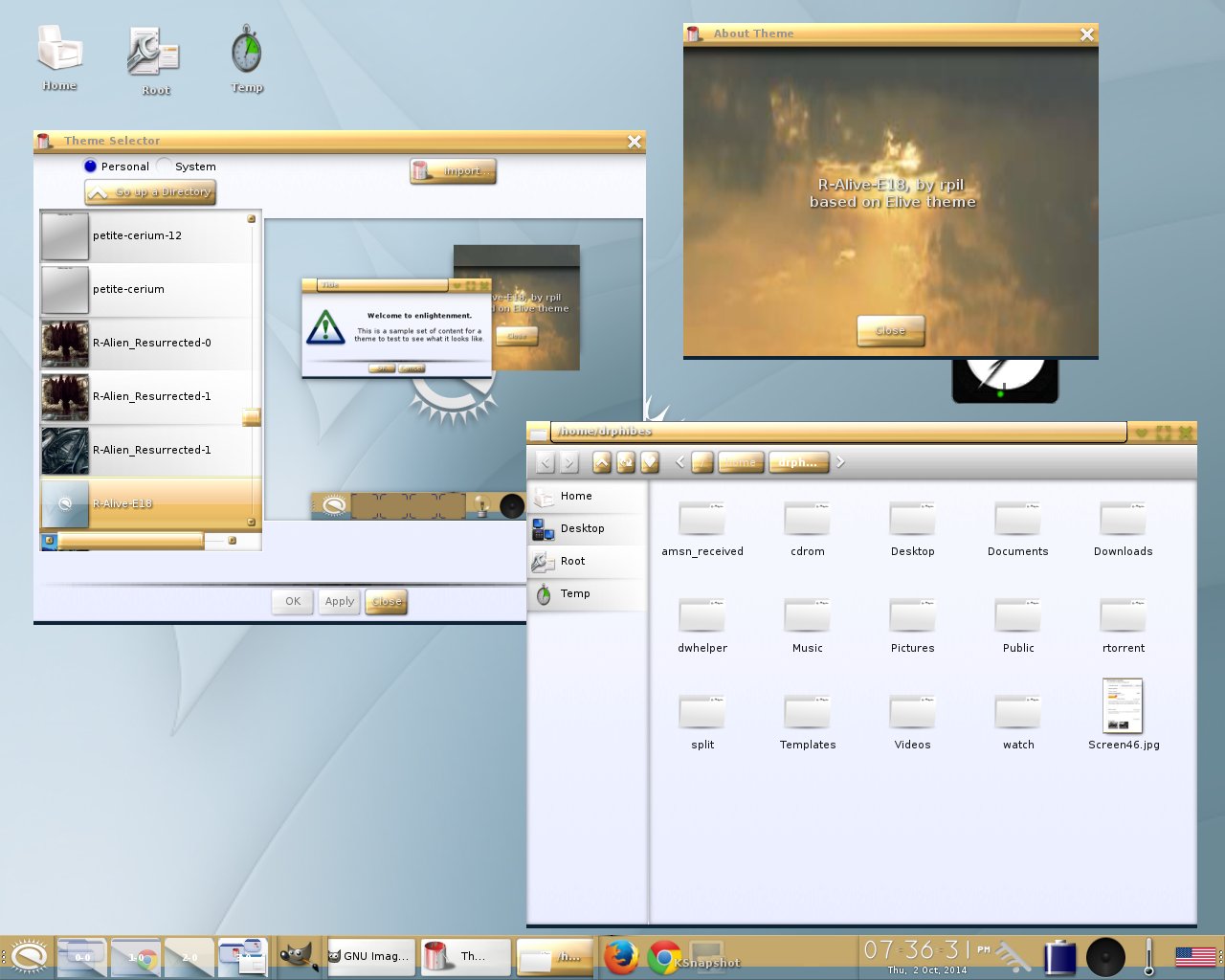Select Temp in file manager sidebar
Viewport: 1225px width, 980px height.
click(x=587, y=594)
